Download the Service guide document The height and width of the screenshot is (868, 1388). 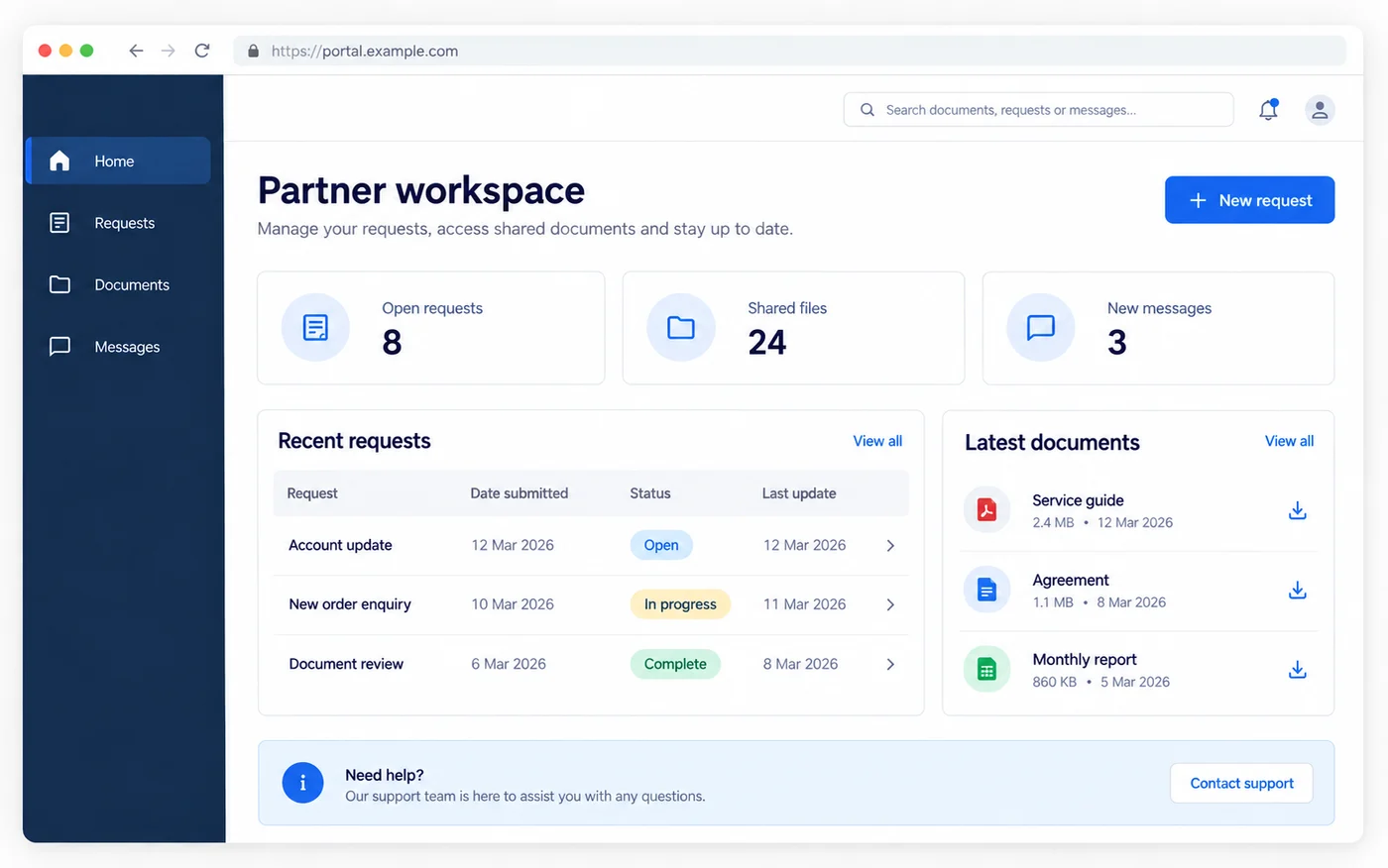pos(1297,510)
